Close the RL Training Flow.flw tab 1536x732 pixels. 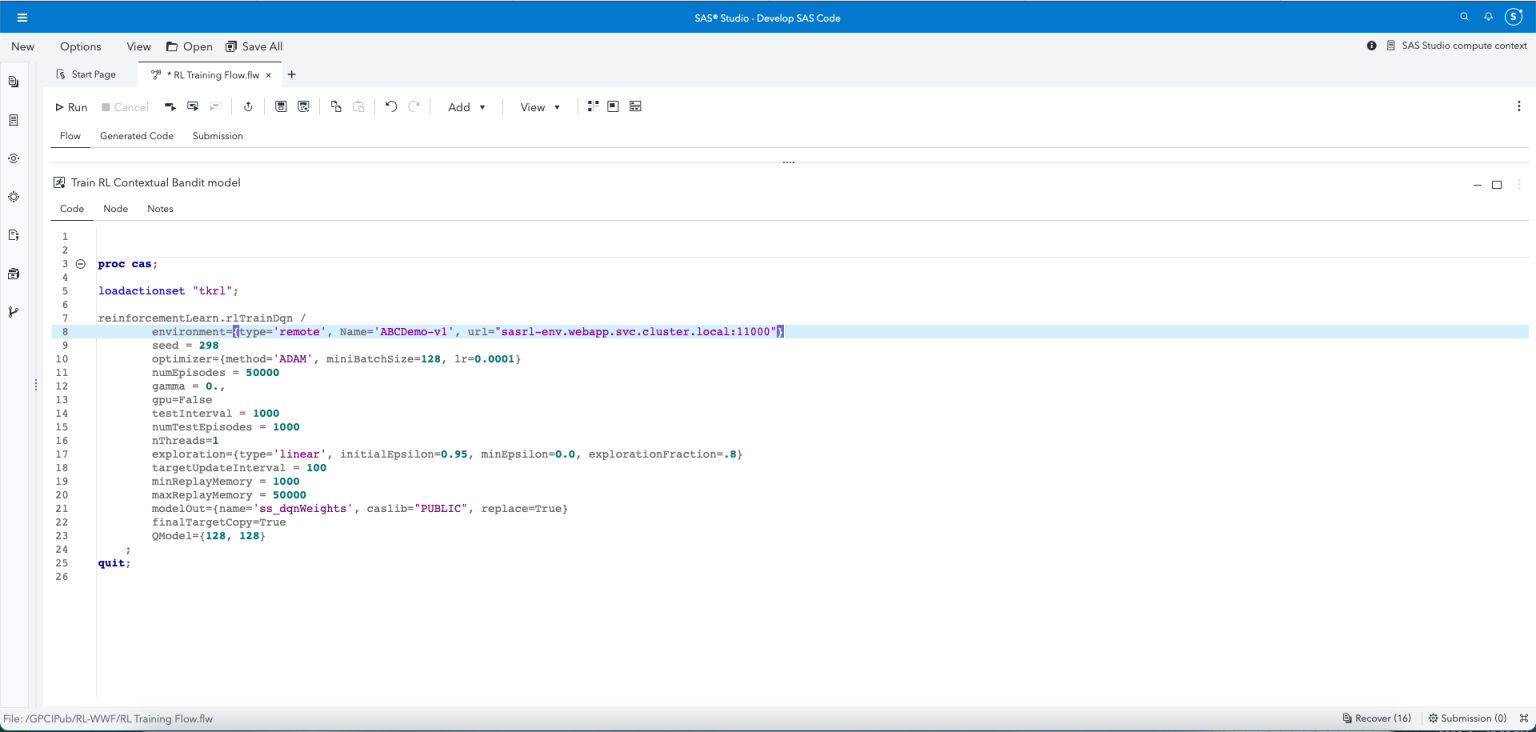point(268,75)
